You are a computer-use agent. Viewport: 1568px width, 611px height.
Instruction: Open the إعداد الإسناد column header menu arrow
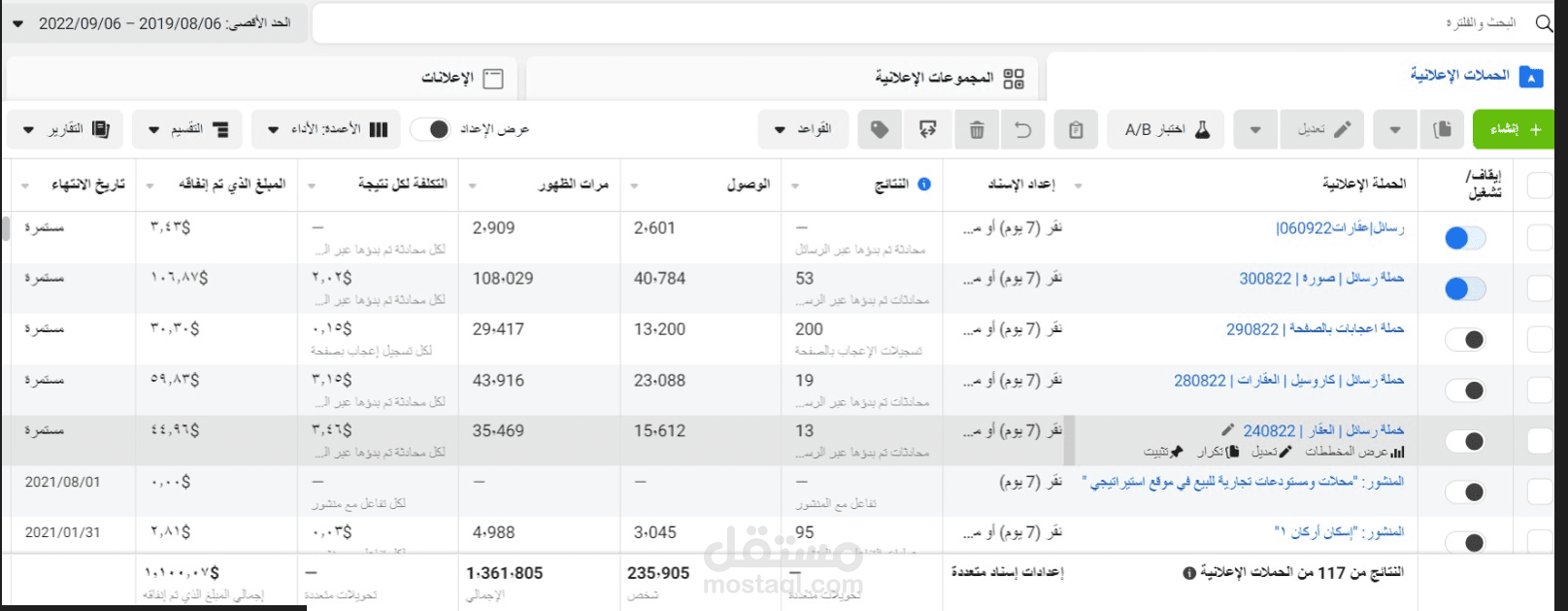click(x=1078, y=186)
